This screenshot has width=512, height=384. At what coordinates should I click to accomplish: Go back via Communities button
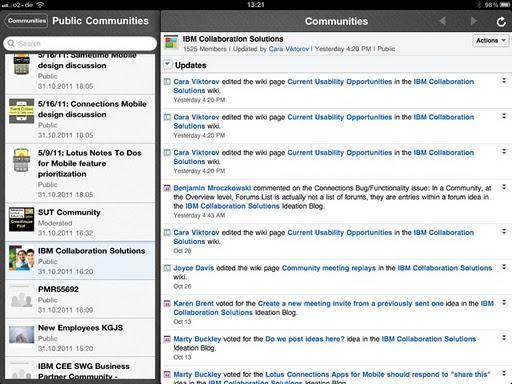tap(26, 21)
